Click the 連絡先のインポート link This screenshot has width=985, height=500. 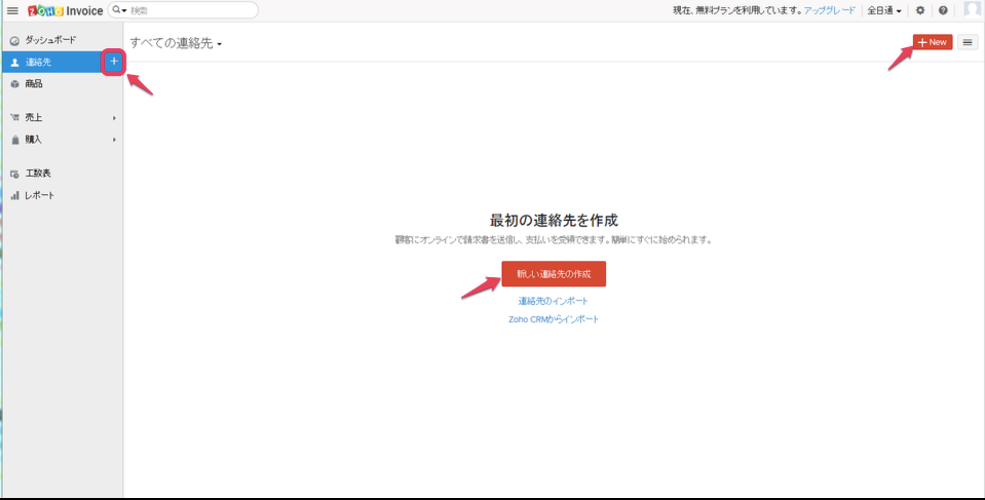pos(553,301)
